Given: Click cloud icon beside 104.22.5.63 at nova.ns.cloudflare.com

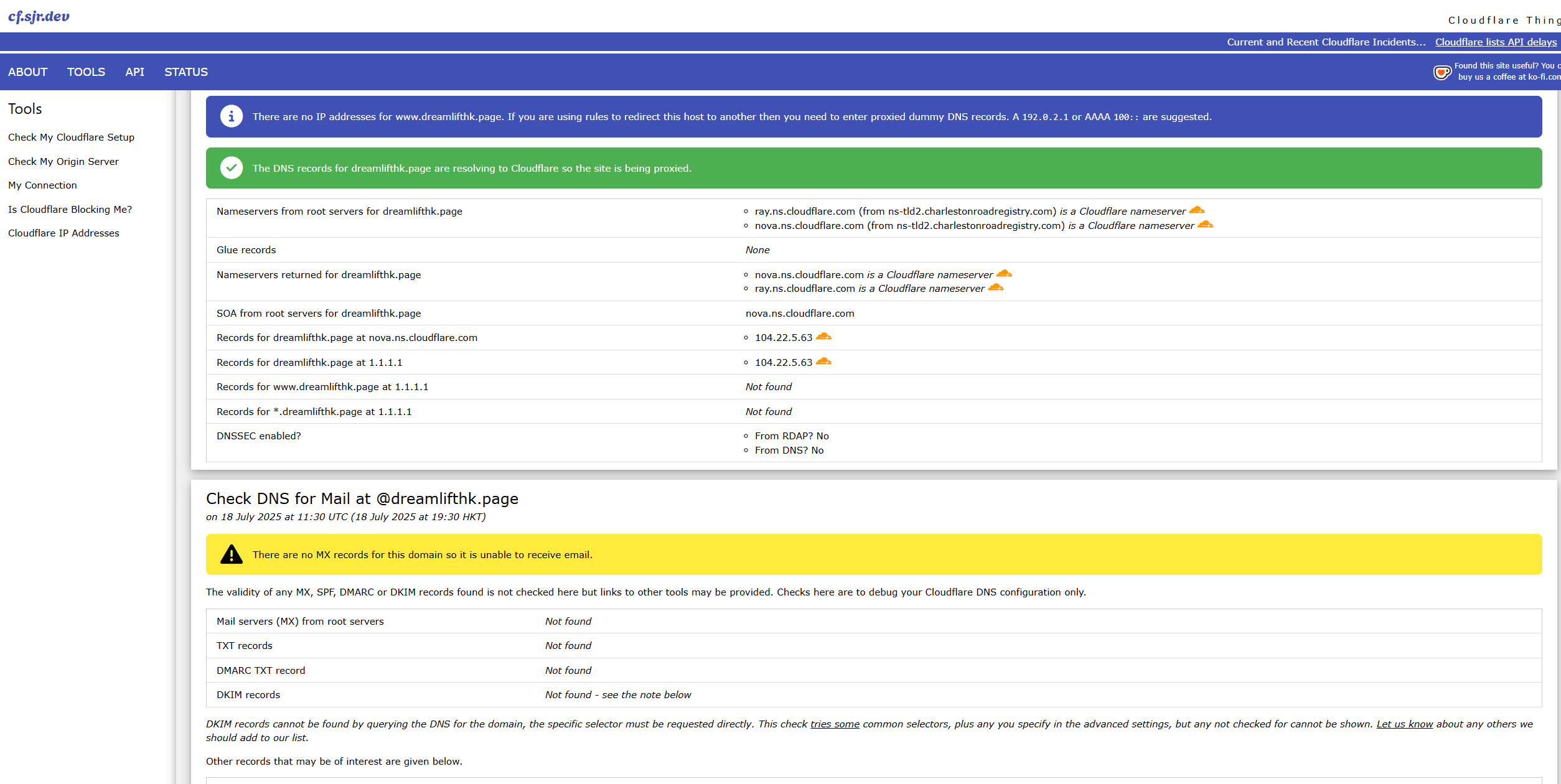Looking at the screenshot, I should [823, 337].
